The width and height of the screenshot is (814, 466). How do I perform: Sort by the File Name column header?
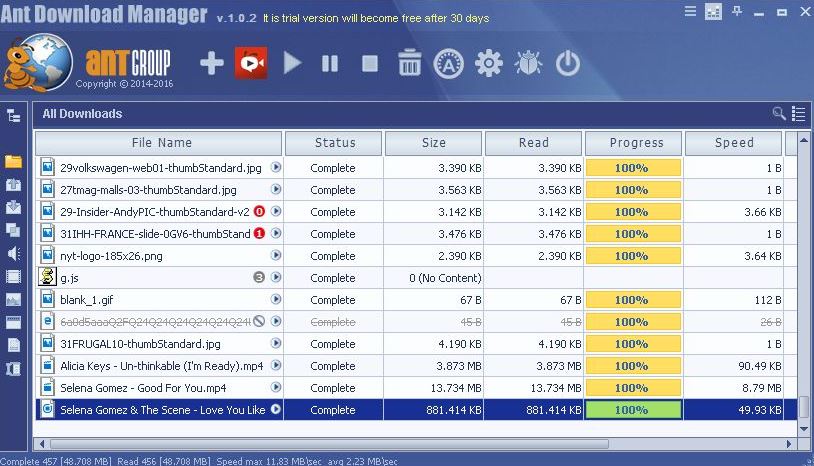(x=159, y=143)
